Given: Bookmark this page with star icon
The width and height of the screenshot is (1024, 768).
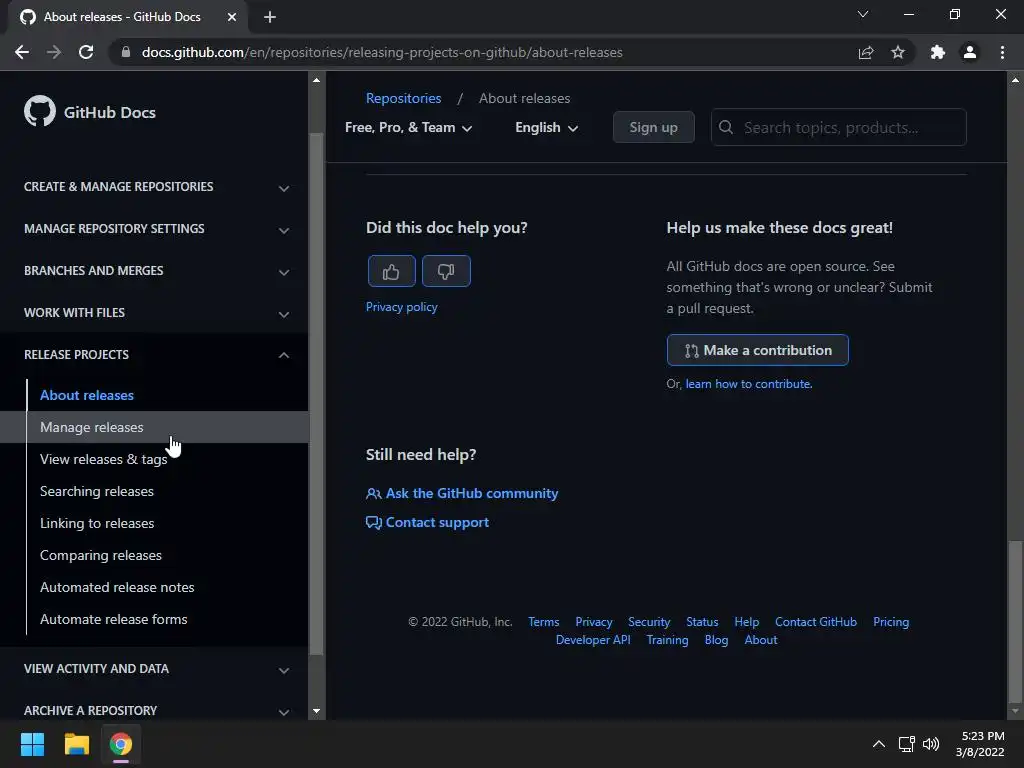Looking at the screenshot, I should pyautogui.click(x=898, y=52).
